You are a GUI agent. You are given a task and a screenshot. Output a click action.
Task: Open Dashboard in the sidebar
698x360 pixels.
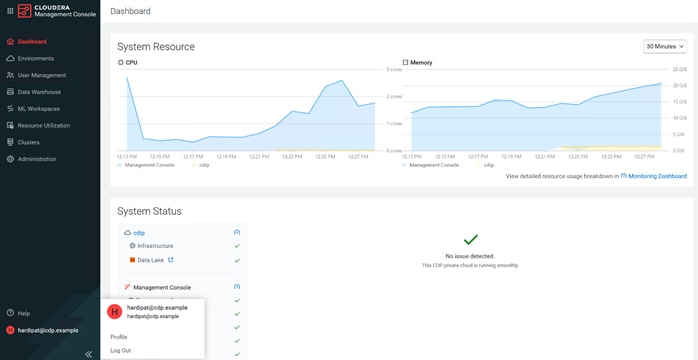coord(32,42)
